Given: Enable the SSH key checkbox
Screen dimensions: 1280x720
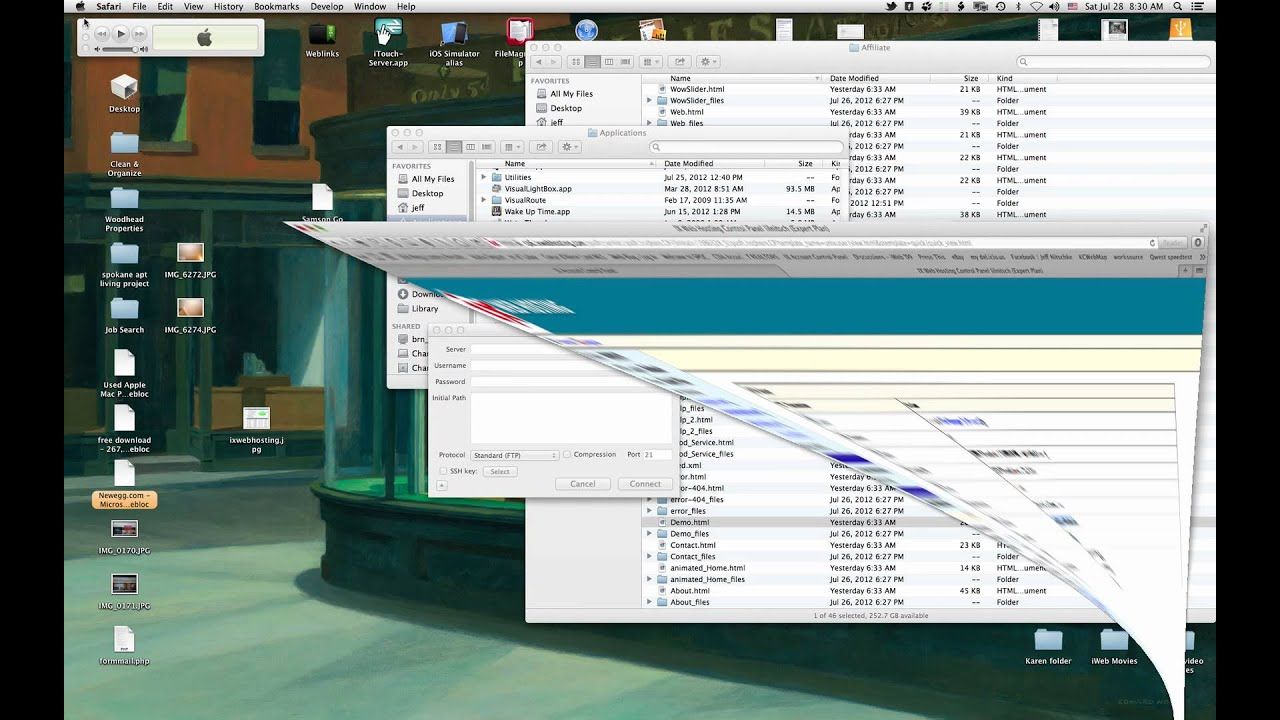Looking at the screenshot, I should (x=443, y=471).
